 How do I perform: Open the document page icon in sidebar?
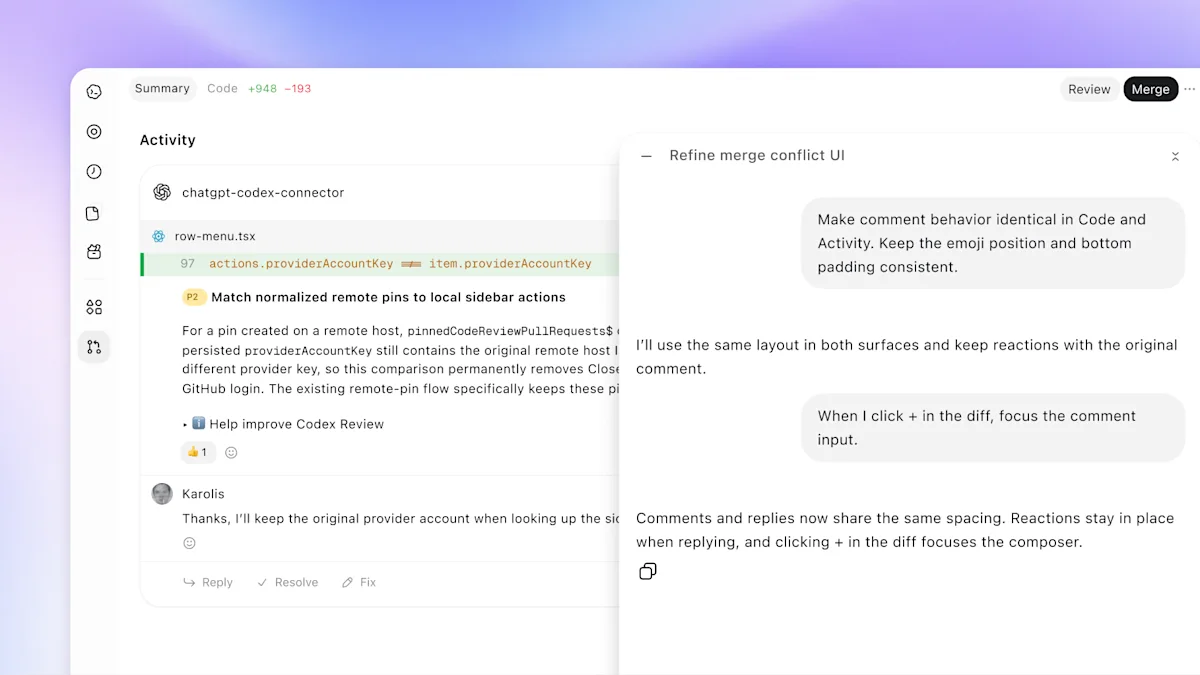pyautogui.click(x=93, y=213)
